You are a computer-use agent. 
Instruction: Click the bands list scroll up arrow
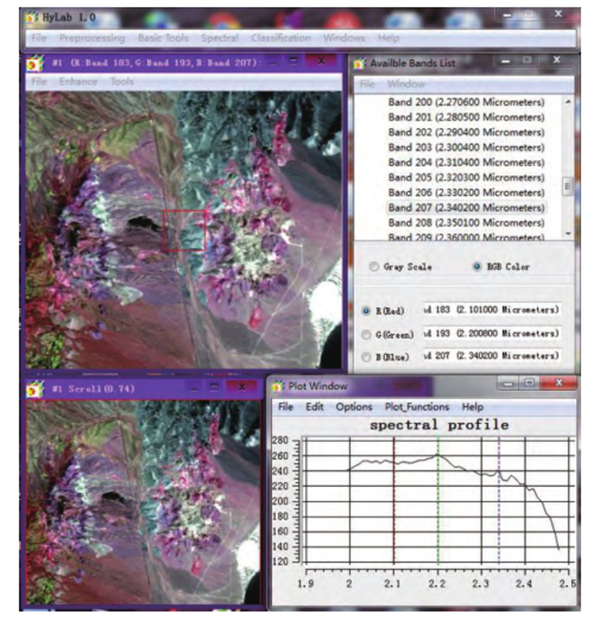point(568,102)
